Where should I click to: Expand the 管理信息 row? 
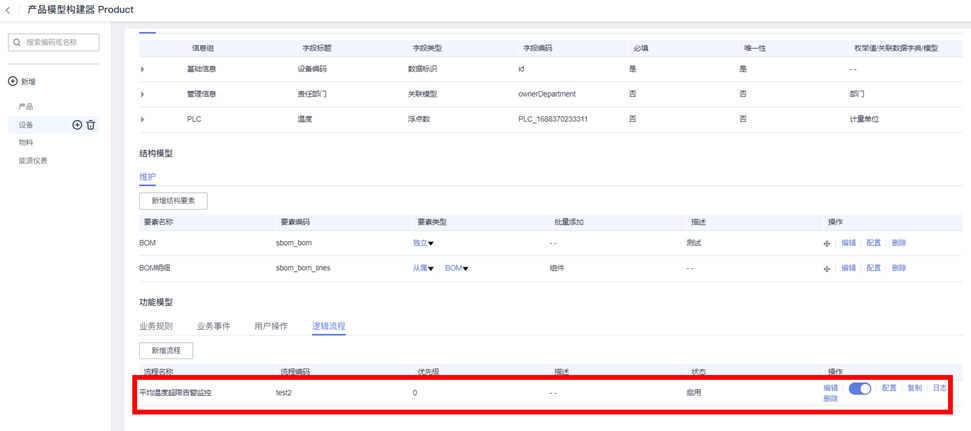[x=142, y=94]
